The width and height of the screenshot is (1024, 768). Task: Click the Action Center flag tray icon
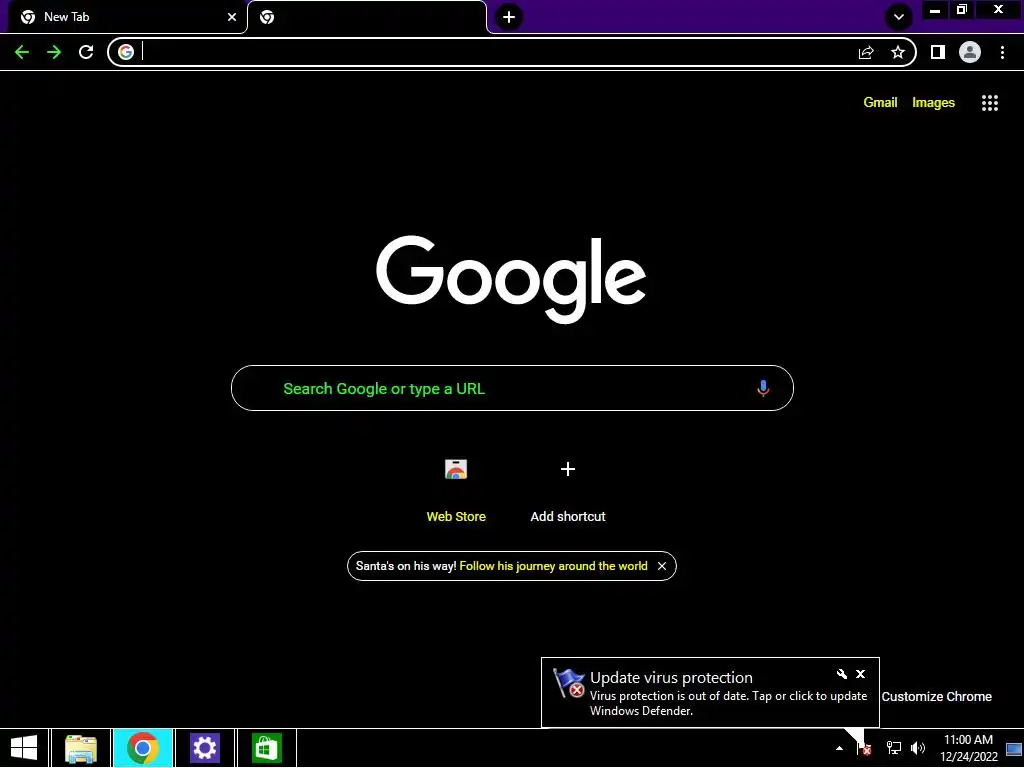(x=864, y=748)
